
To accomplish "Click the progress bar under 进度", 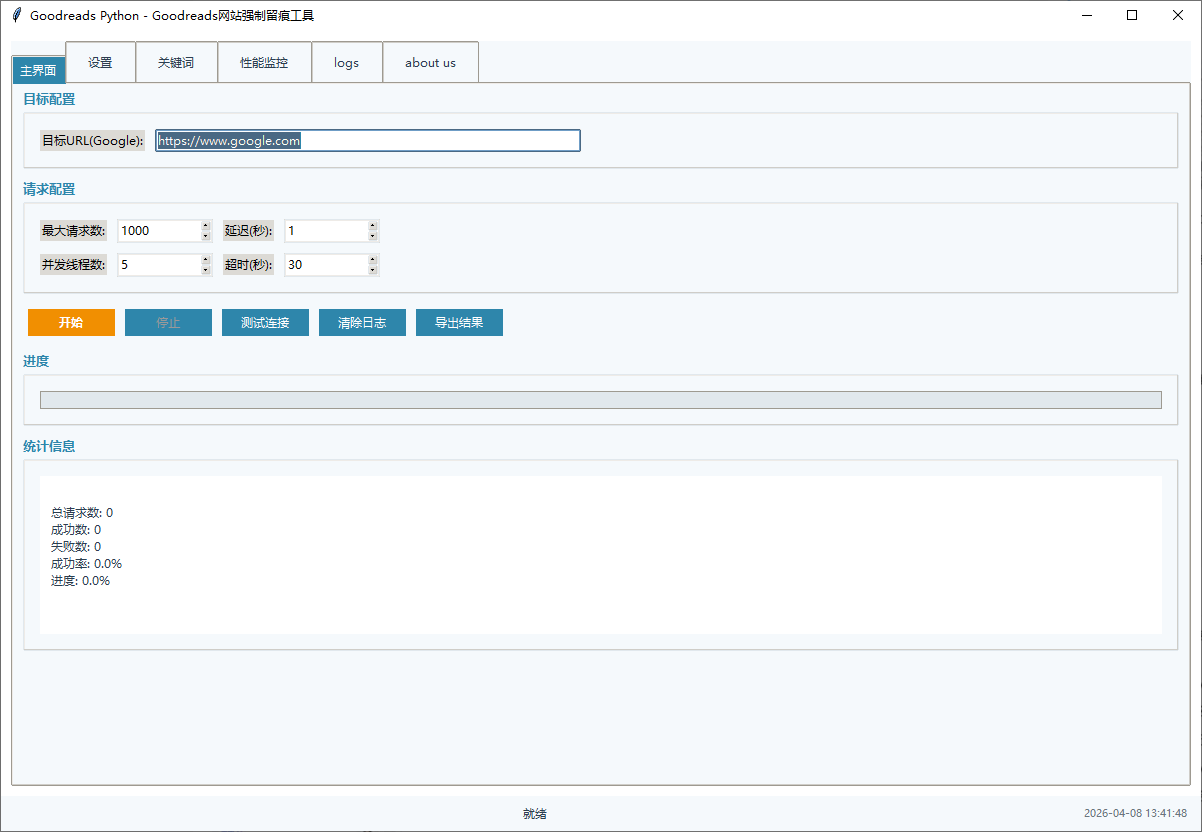I will [x=600, y=400].
